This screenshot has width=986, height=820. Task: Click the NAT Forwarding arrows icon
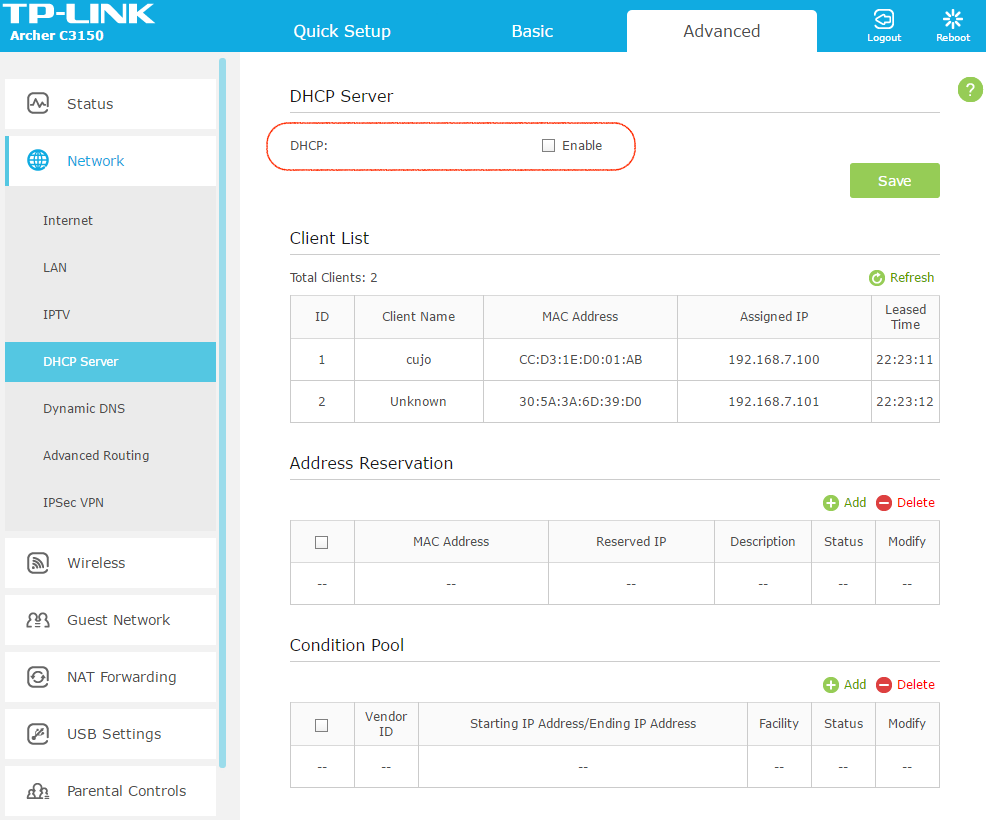38,677
